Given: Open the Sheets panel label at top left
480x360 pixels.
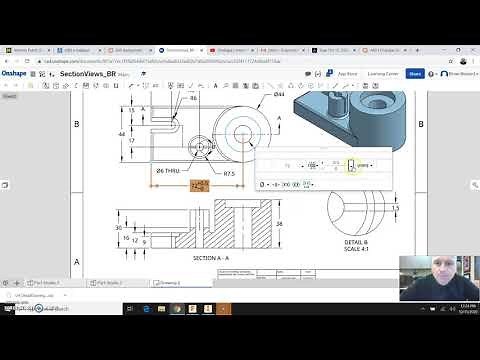Looking at the screenshot, I should tap(9, 96).
